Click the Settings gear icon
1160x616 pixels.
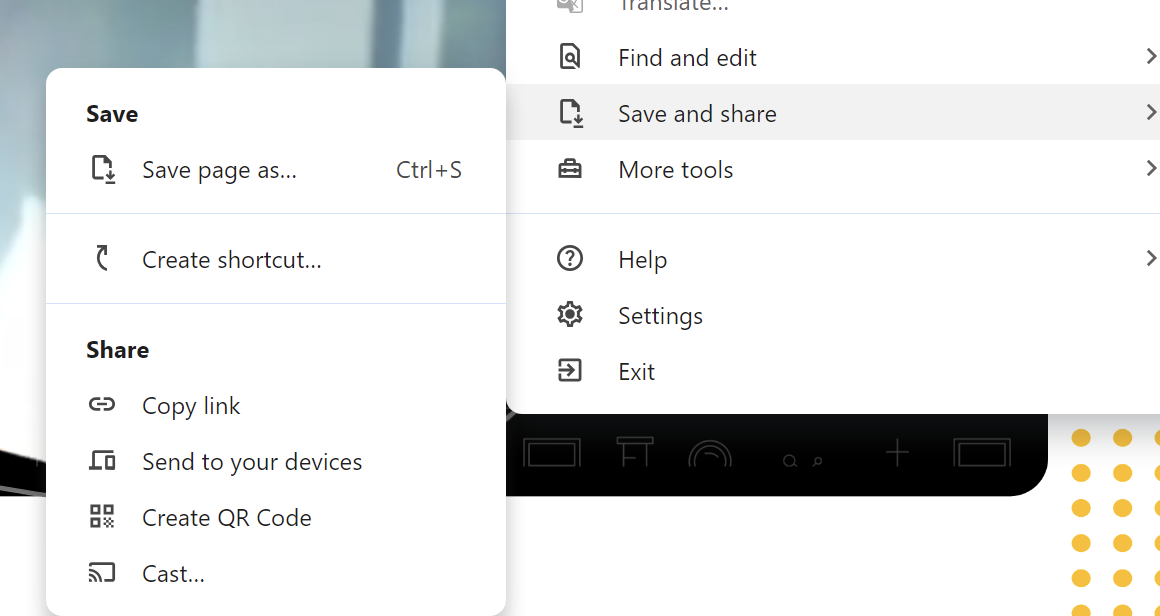coord(569,314)
